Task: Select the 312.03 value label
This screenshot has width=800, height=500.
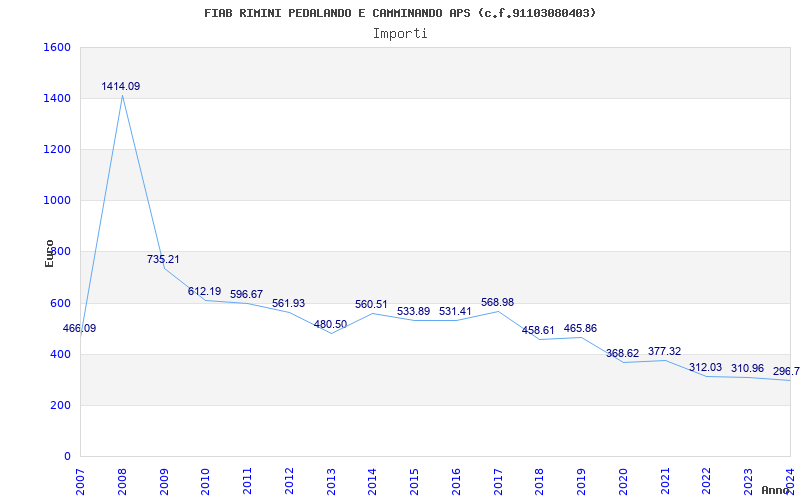Action: click(706, 367)
